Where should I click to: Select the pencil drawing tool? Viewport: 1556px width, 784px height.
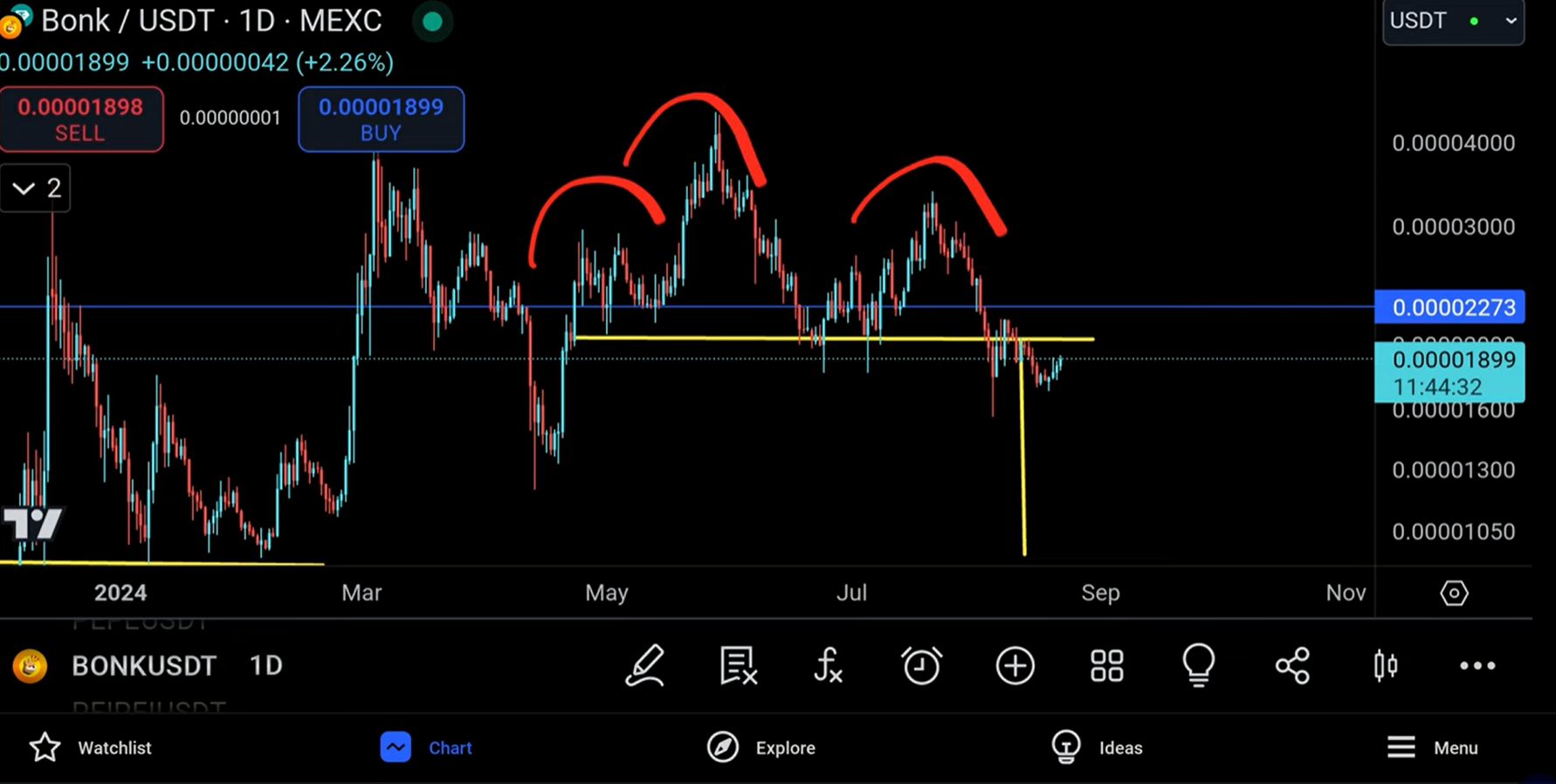[x=645, y=666]
